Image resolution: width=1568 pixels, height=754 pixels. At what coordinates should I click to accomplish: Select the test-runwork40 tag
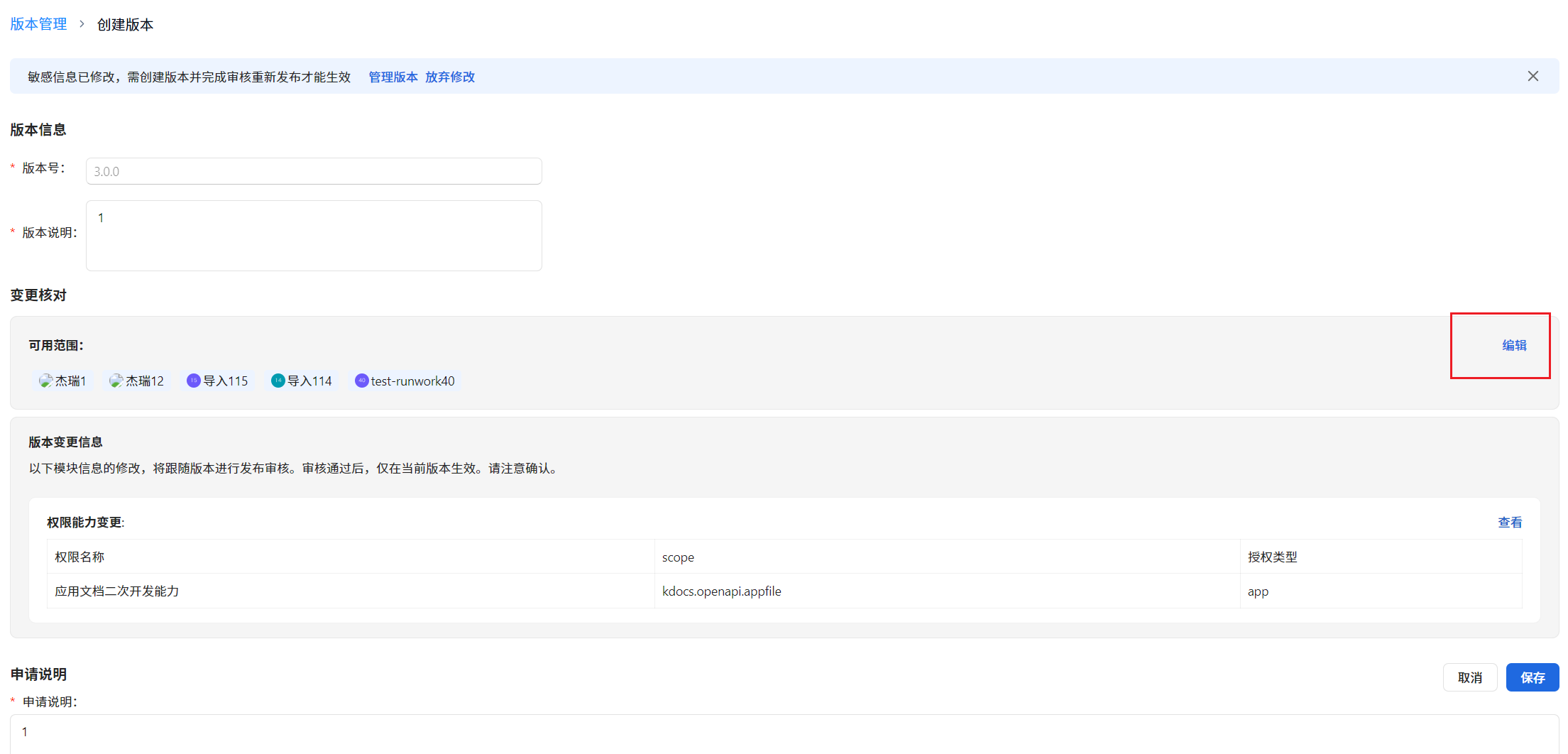coord(405,381)
